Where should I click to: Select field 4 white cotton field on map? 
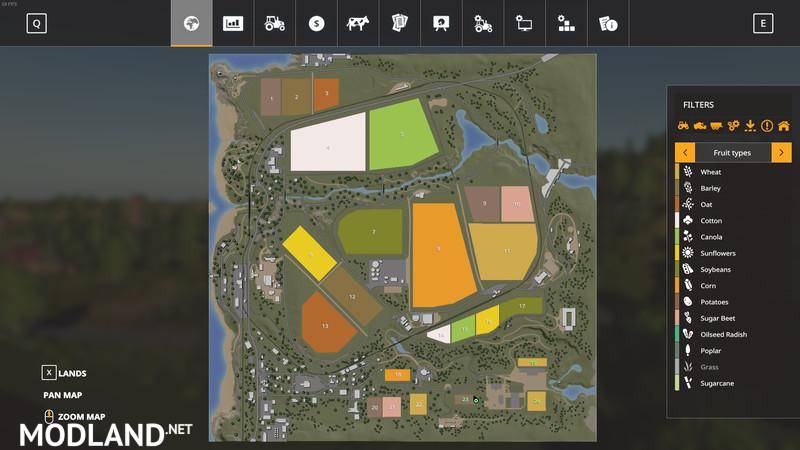coord(328,144)
